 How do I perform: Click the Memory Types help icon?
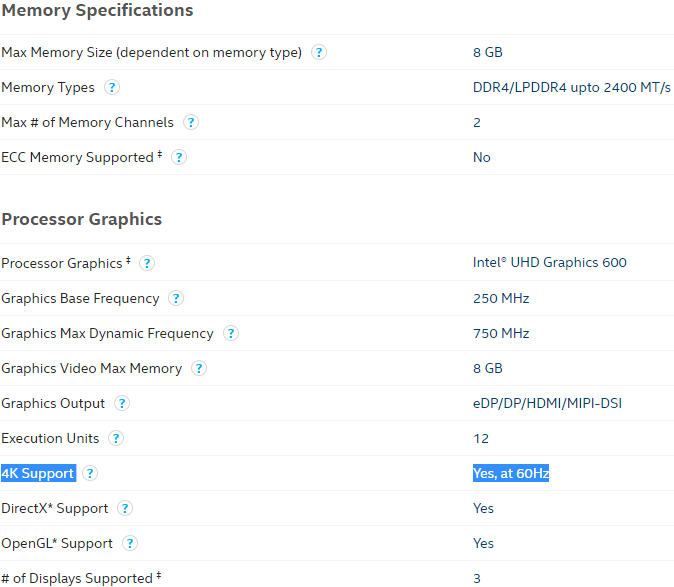pyautogui.click(x=112, y=87)
